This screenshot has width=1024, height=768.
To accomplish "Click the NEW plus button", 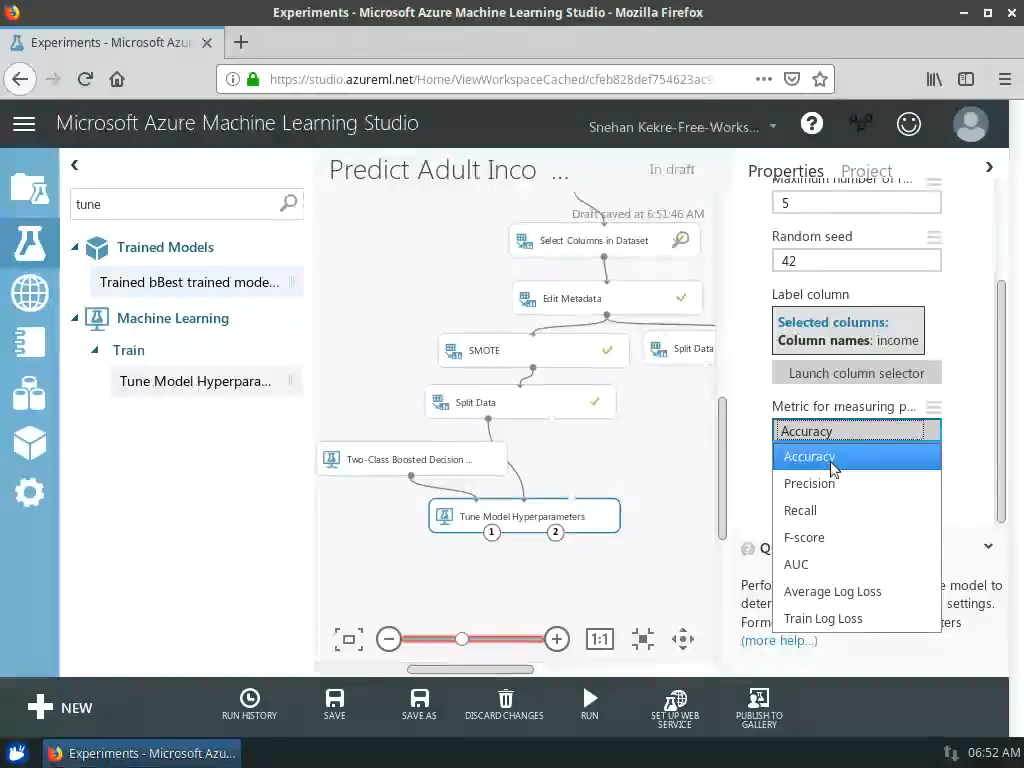I will [x=60, y=707].
